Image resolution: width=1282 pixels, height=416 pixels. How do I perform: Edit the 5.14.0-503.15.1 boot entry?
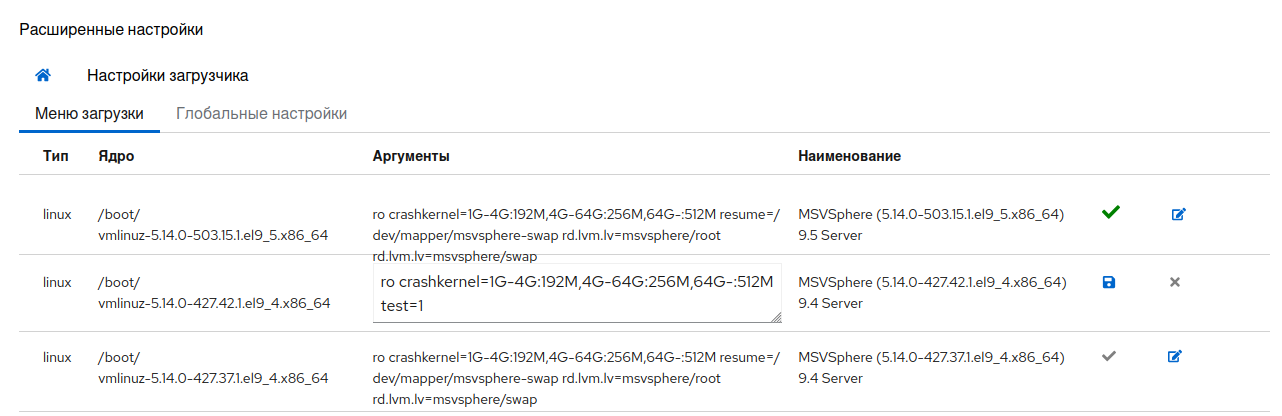click(x=1178, y=213)
